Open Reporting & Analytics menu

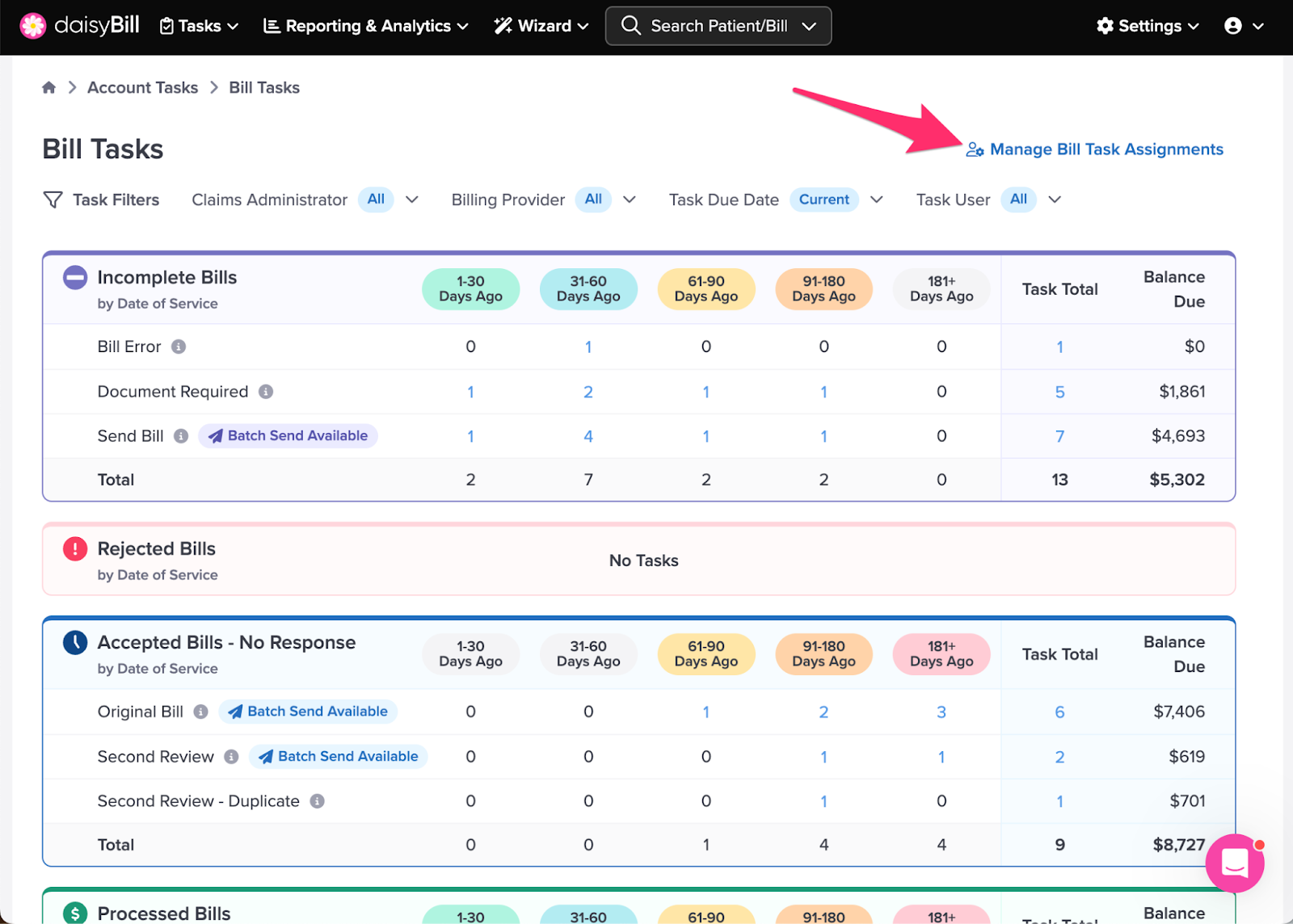365,26
